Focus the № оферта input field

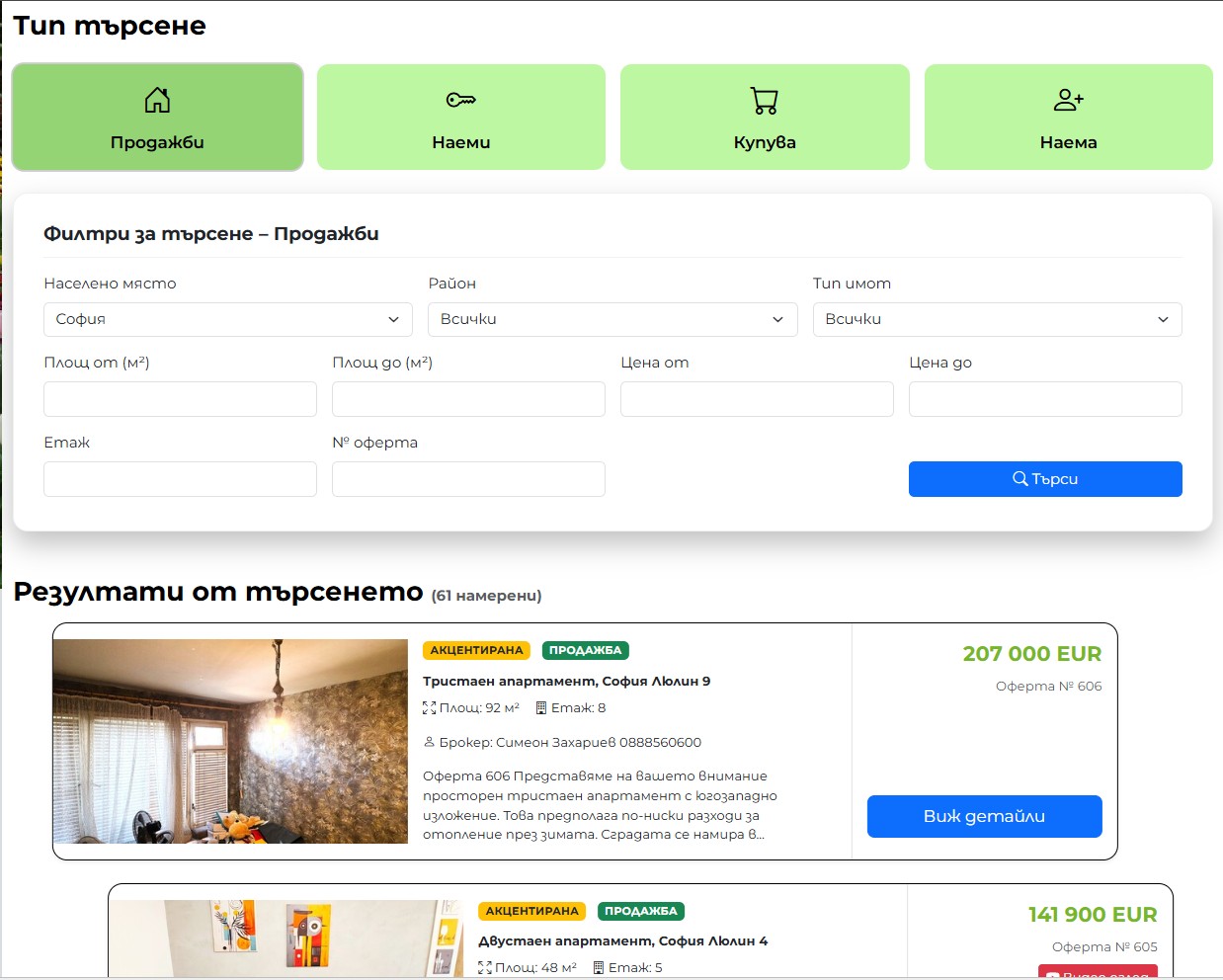click(x=468, y=479)
